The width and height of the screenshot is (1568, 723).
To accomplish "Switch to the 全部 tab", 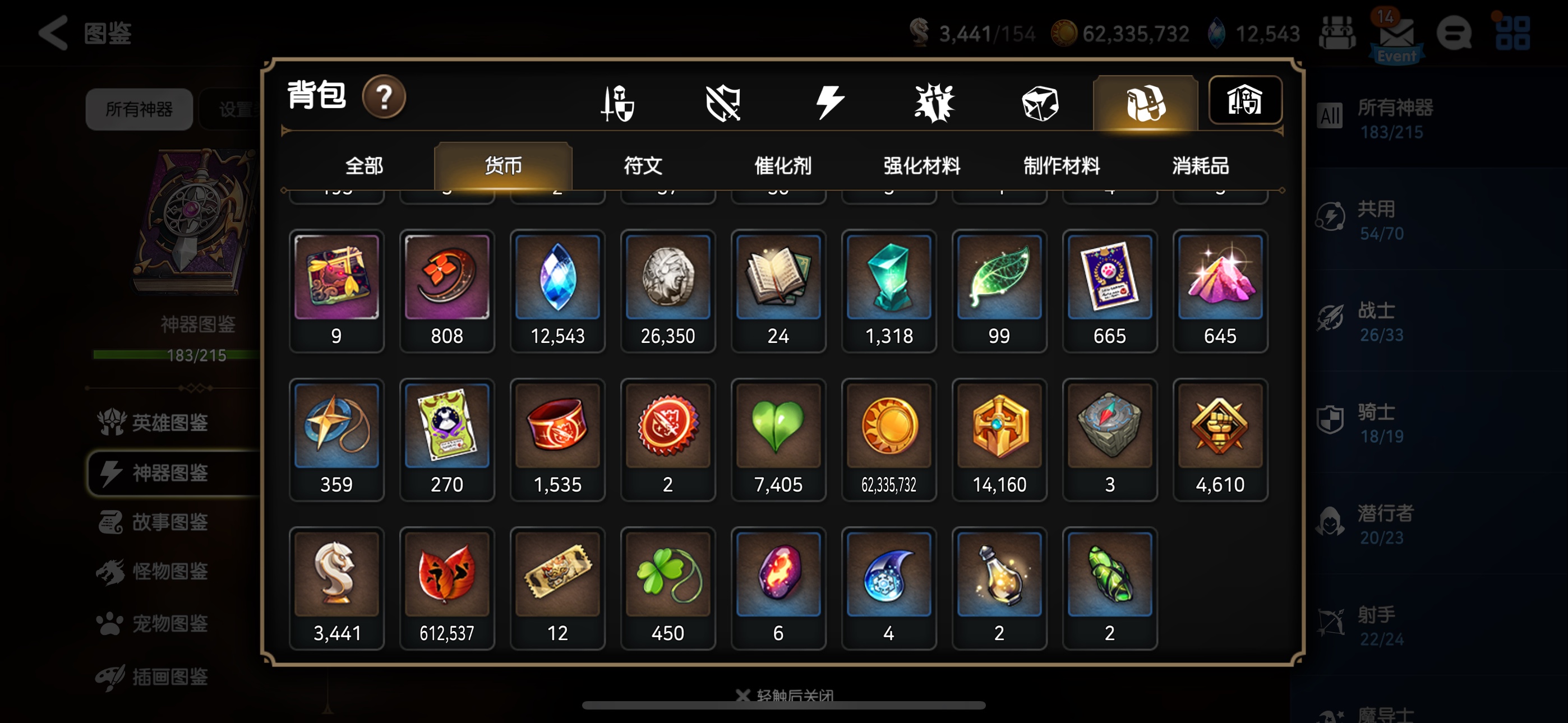I will click(364, 165).
